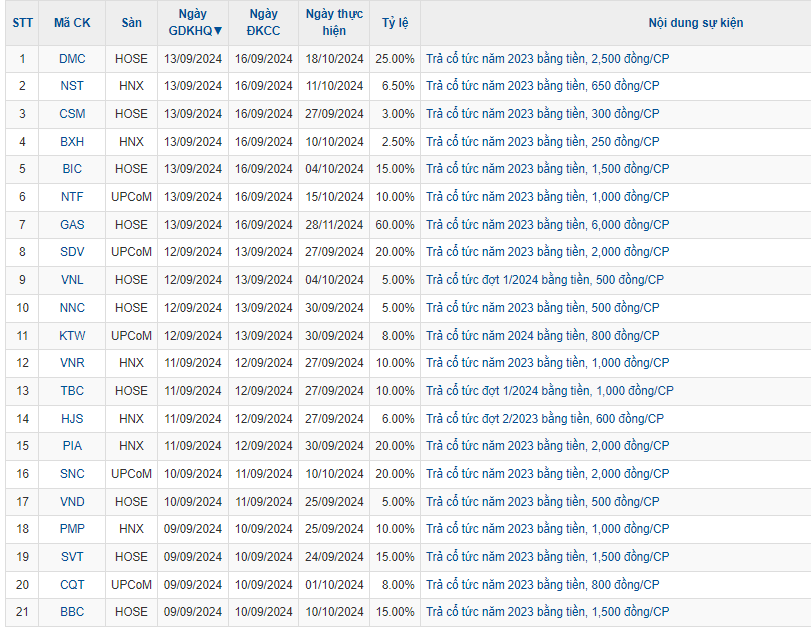Open VNL đợt 1/2024 dividend event
This screenshot has height=628, width=811.
[544, 280]
